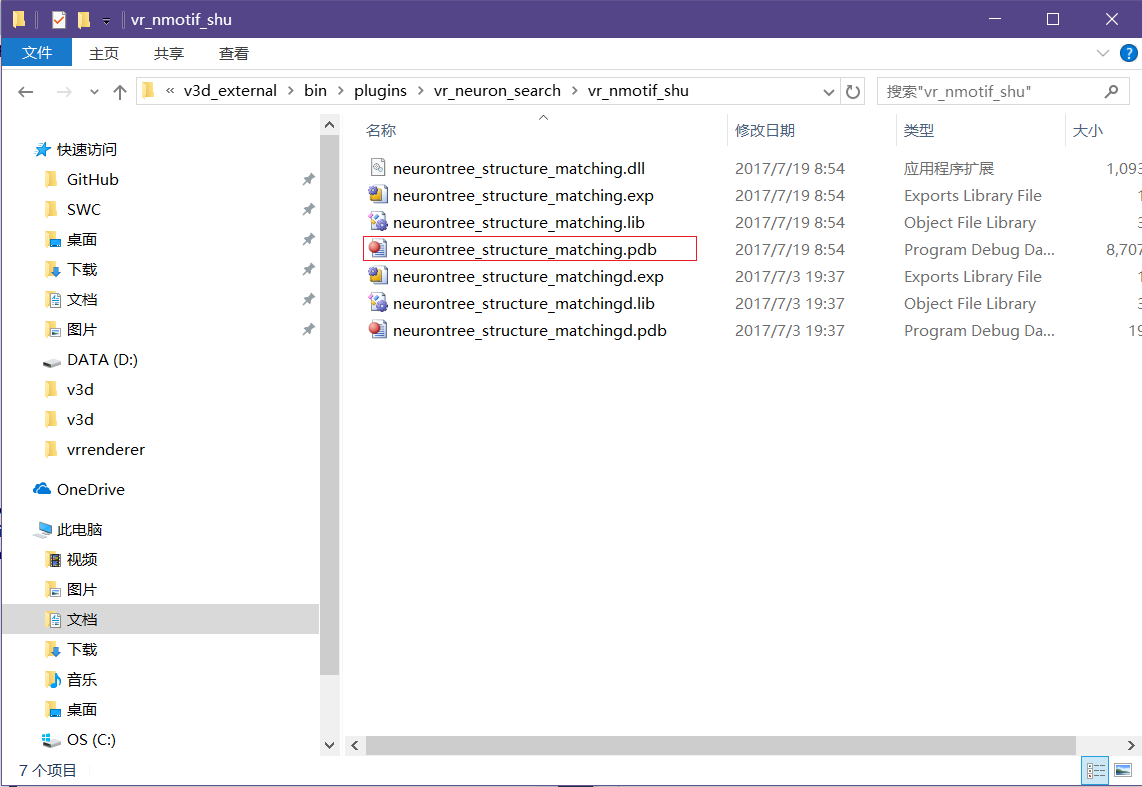Click the neurontree_structure_matchingd.pdb file icon
Screen dimensions: 1142x787
[x=377, y=330]
